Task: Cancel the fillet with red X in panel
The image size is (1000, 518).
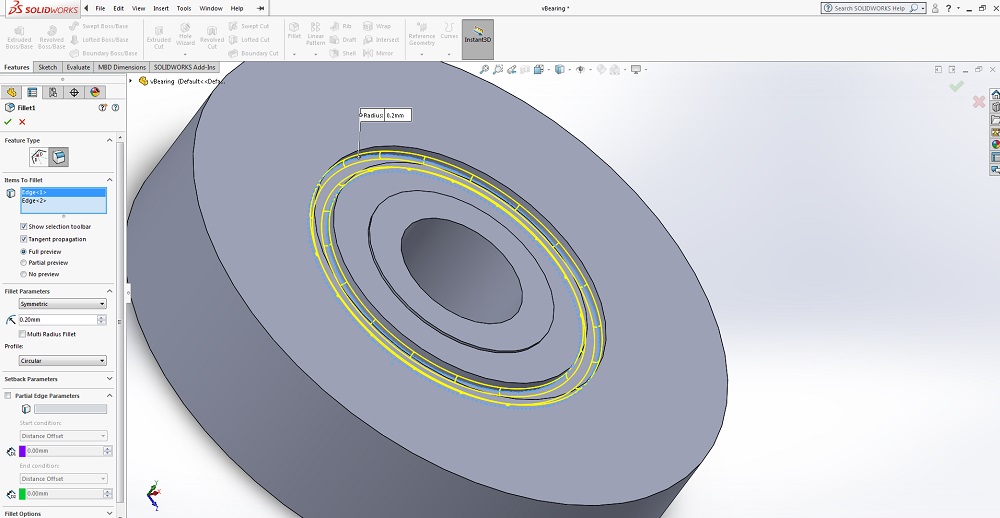Action: [22, 122]
